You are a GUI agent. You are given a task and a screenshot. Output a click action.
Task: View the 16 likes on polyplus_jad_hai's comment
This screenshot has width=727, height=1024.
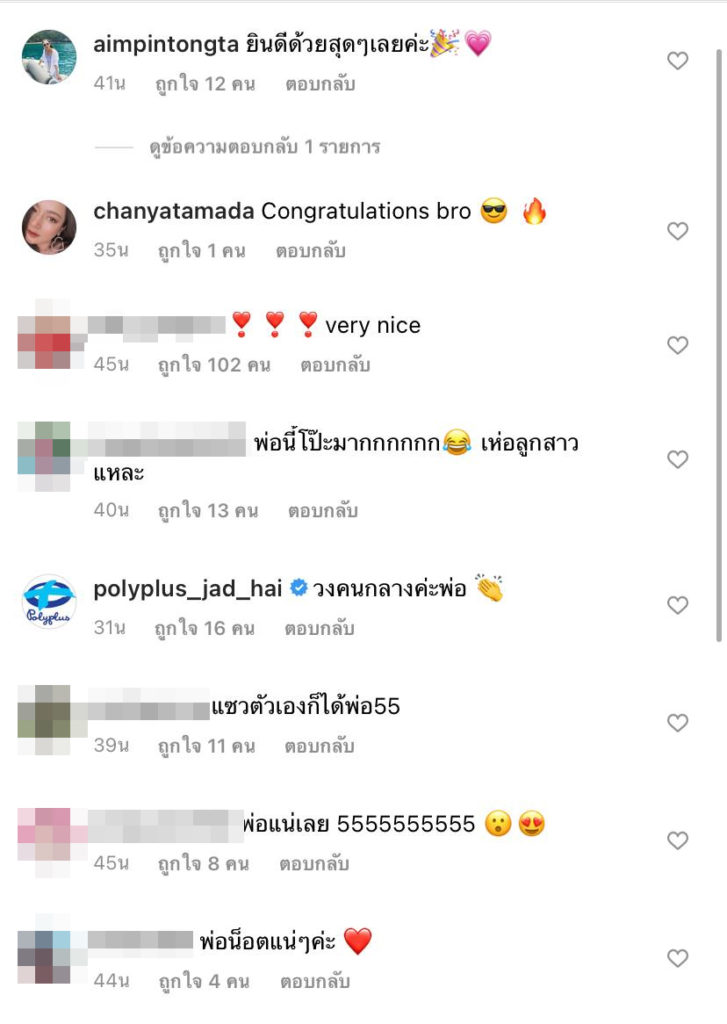[x=204, y=628]
